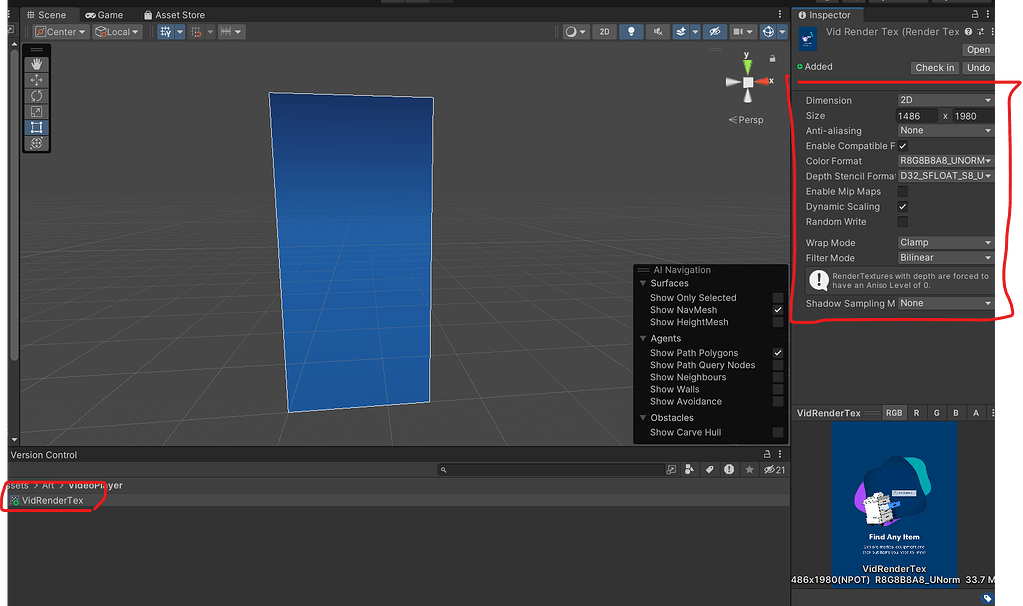
Task: Click the Open button in the Inspector
Action: [x=977, y=49]
